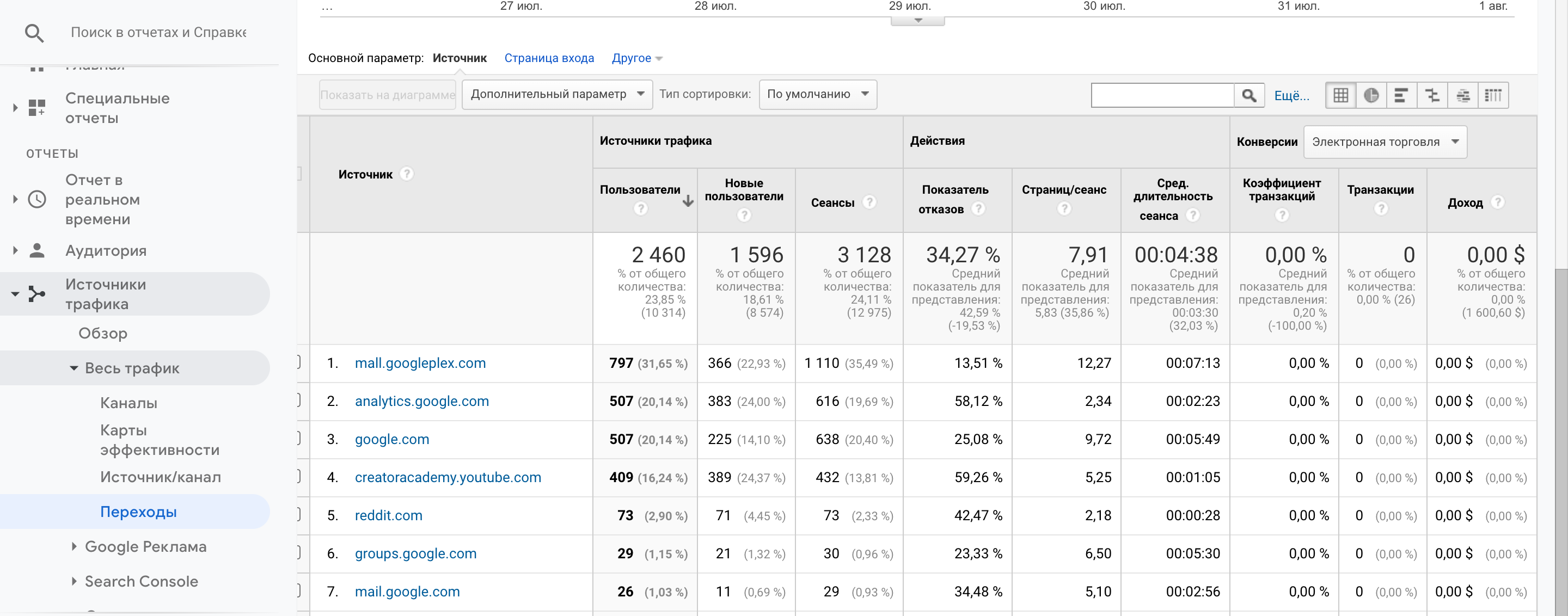Tick checkbox for mail.google.com row
This screenshot has height=616, width=1568.
(298, 591)
